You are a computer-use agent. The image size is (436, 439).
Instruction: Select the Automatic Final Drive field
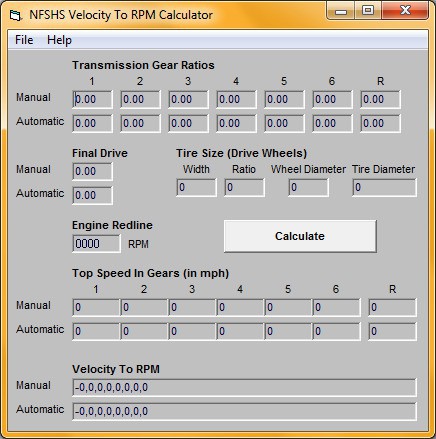click(x=92, y=195)
